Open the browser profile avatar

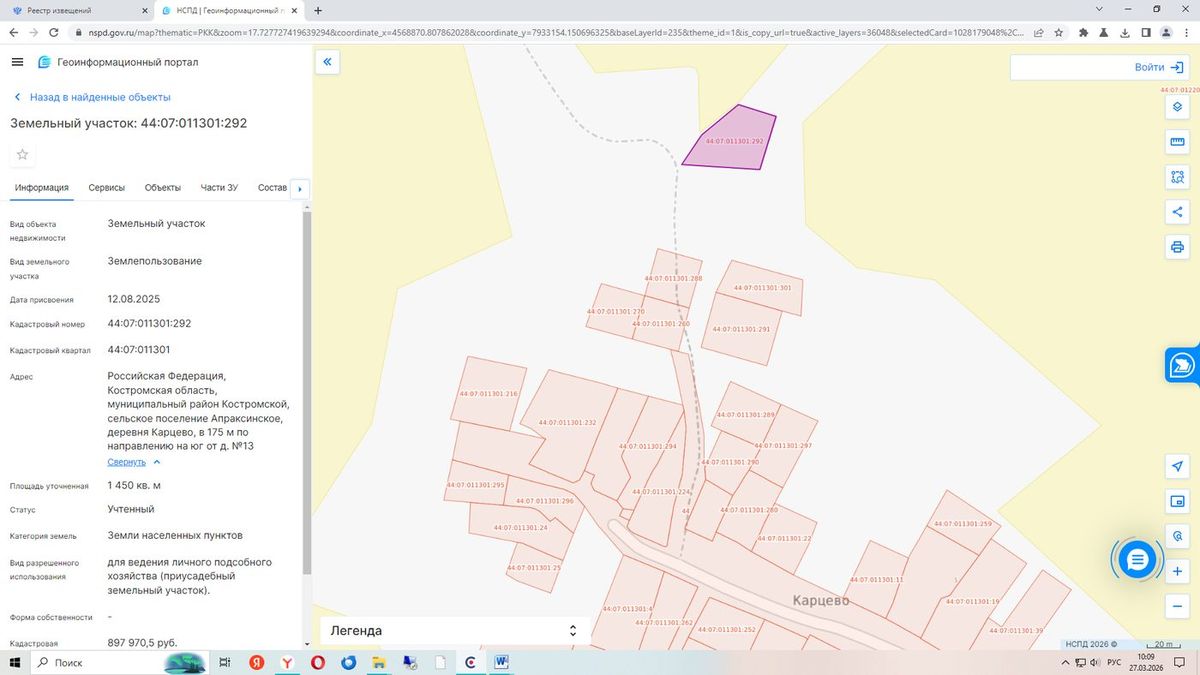(x=1166, y=32)
